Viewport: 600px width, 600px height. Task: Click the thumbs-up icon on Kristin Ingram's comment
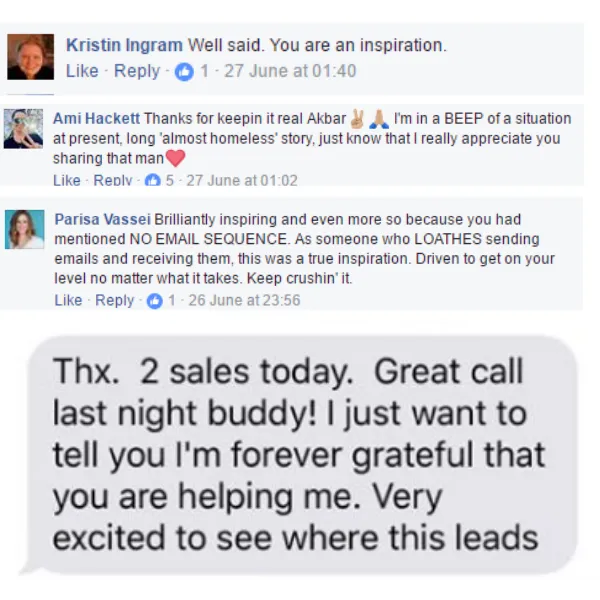pos(184,72)
